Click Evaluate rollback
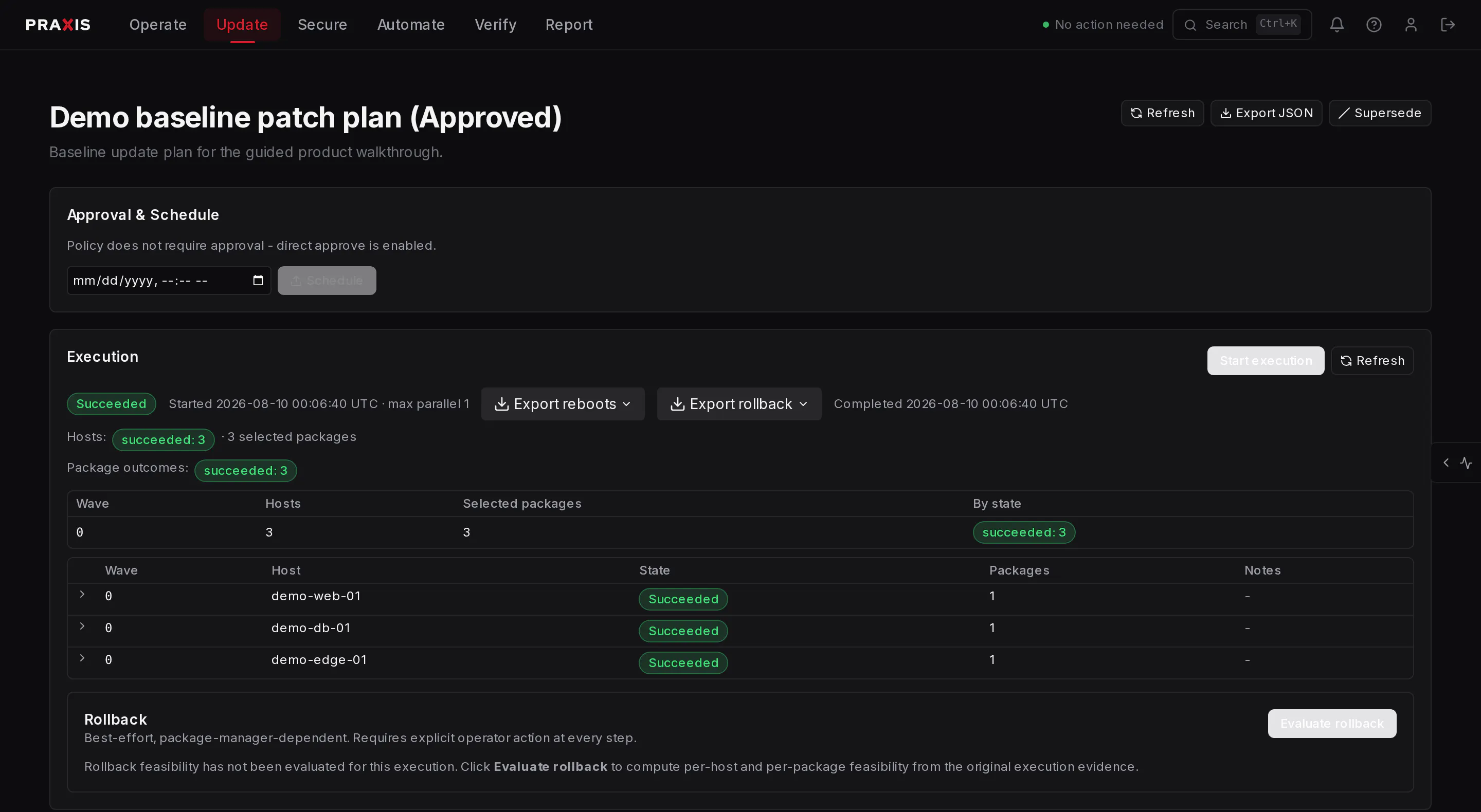Viewport: 1481px width, 812px height. click(1331, 724)
